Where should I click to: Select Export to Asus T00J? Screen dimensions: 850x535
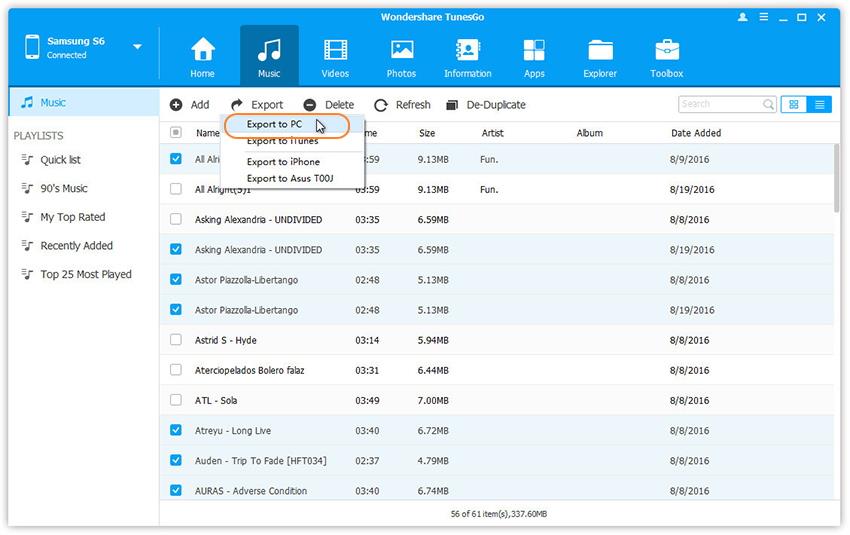[x=290, y=178]
